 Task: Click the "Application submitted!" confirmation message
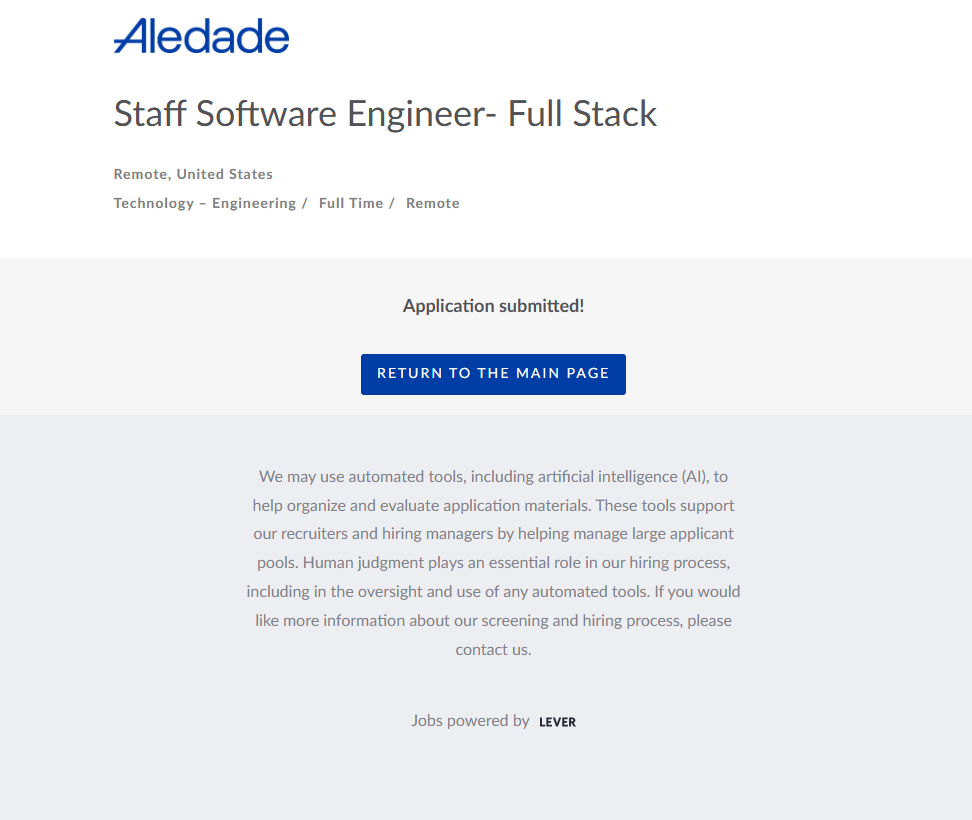point(493,306)
